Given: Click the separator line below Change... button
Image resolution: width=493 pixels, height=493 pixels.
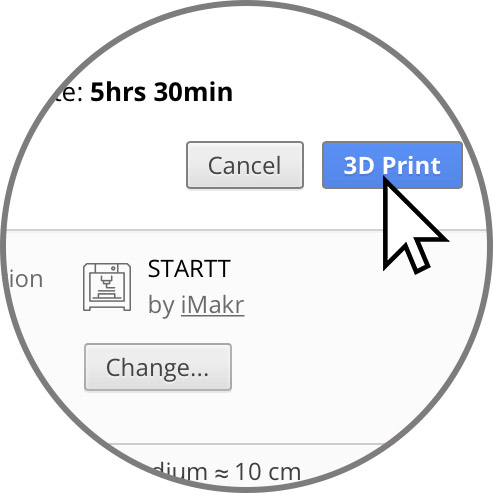Looking at the screenshot, I should (247, 444).
